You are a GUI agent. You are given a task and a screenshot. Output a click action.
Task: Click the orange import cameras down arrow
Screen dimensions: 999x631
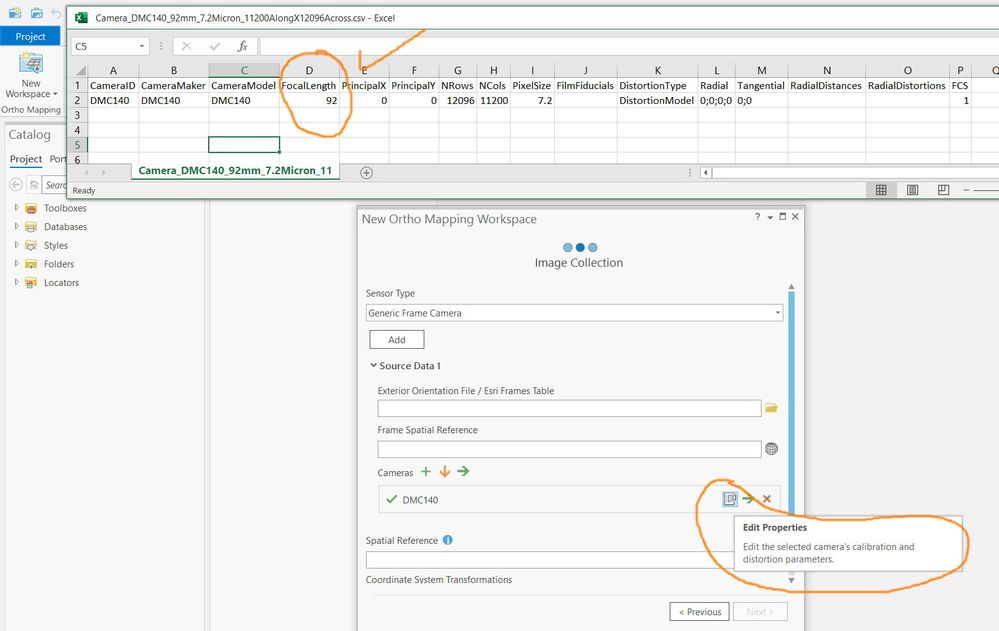coord(445,472)
